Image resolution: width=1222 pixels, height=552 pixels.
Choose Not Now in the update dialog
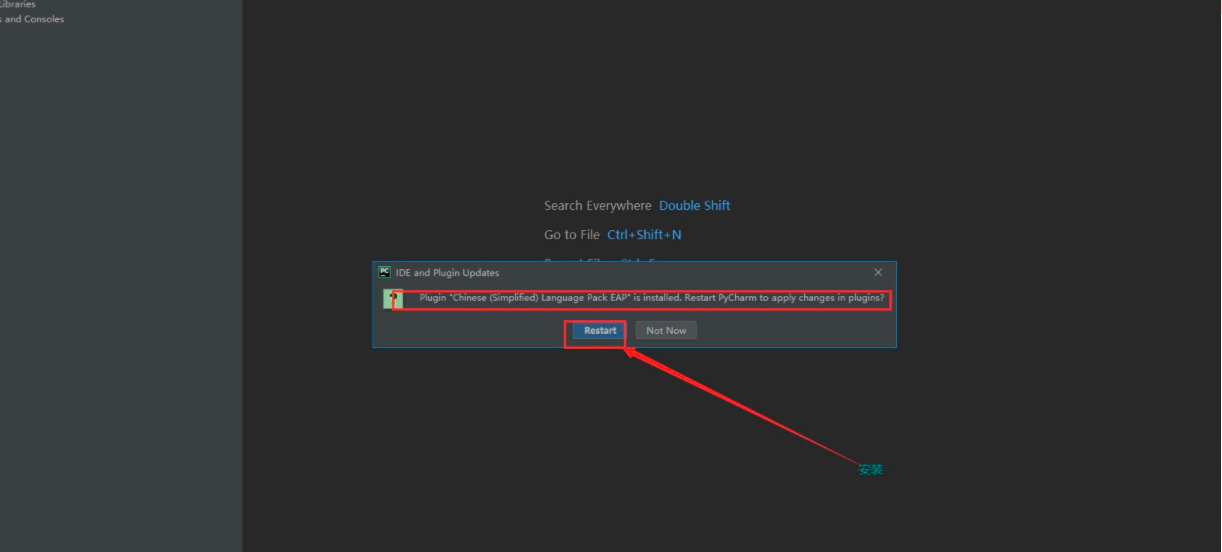pyautogui.click(x=666, y=330)
